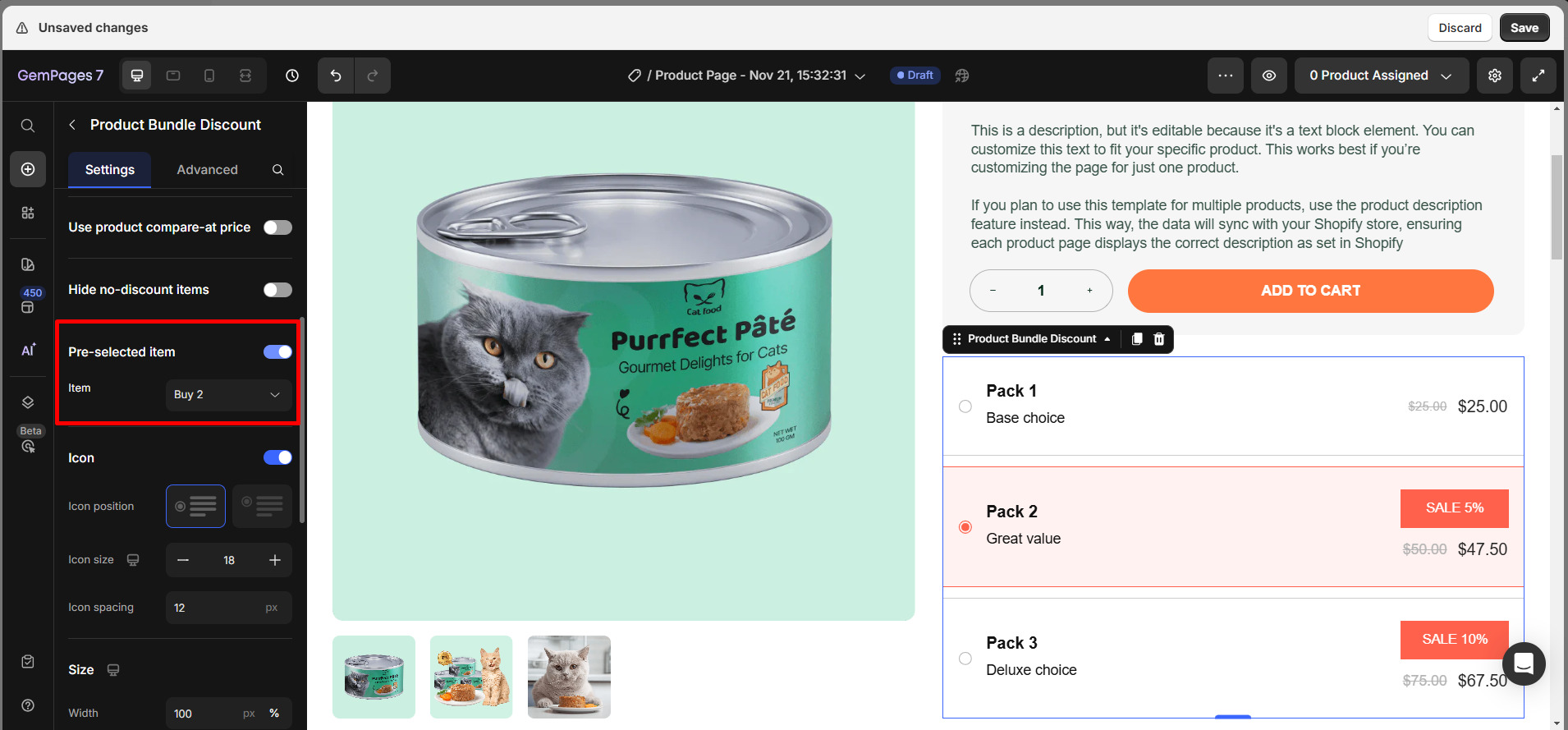Switch to mobile preview mode

(x=209, y=75)
